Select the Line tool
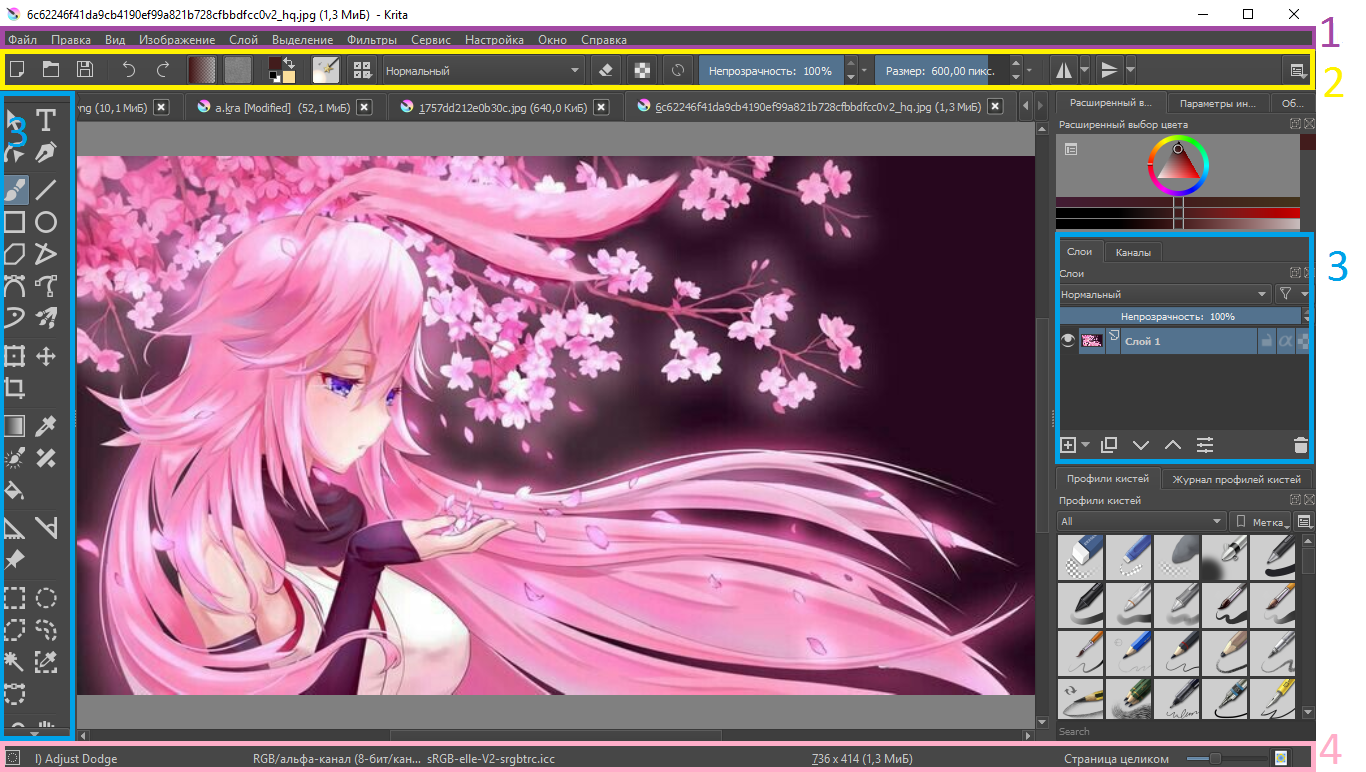This screenshot has width=1366, height=772. [46, 188]
